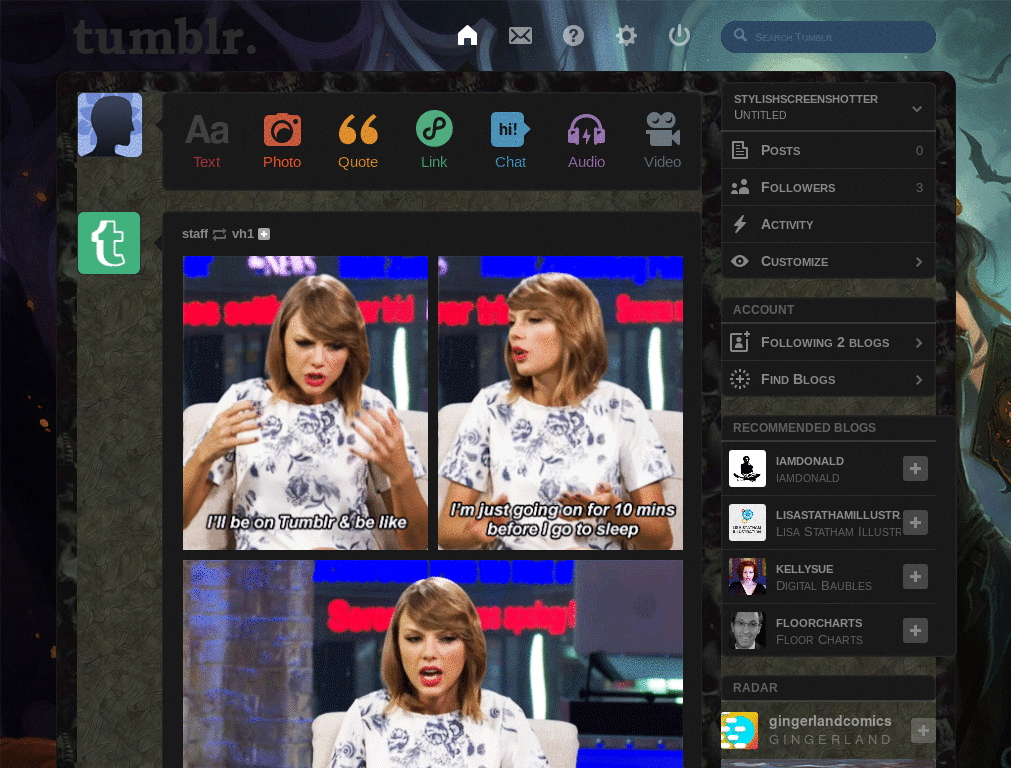Open the first GIF 'I'll be on Tumblr'
This screenshot has width=1024, height=768.
pyautogui.click(x=305, y=403)
